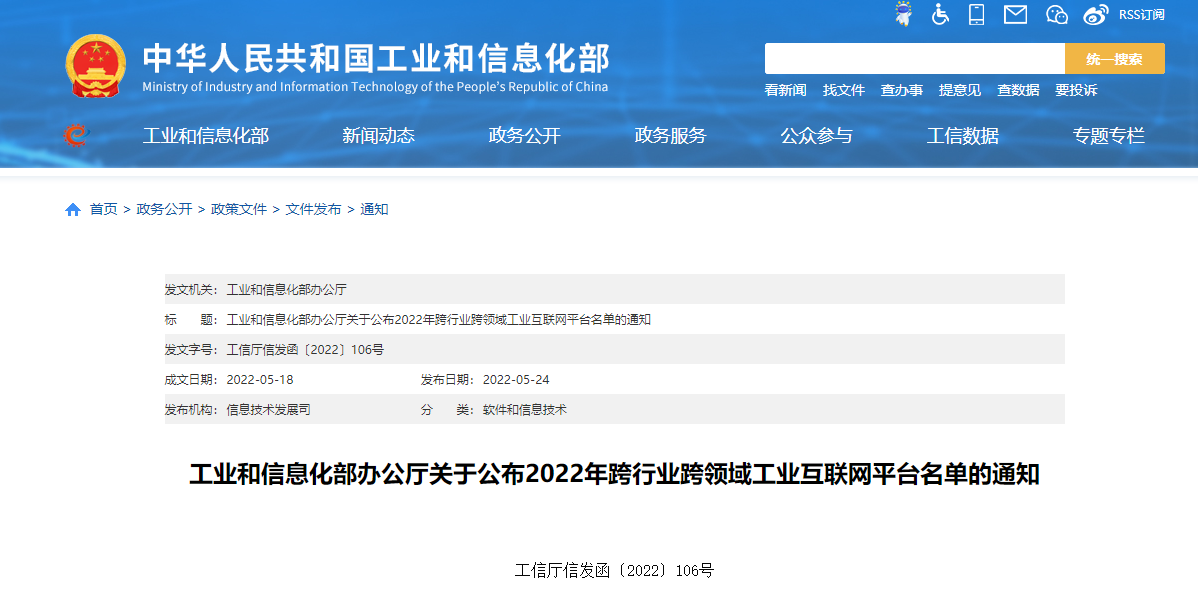
Task: Click the WeChat icon in header
Action: point(1057,14)
